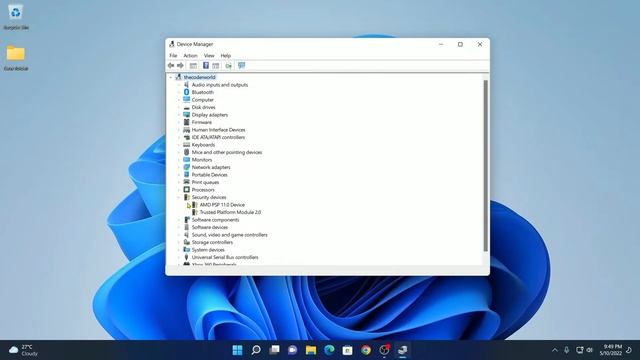The height and width of the screenshot is (360, 640).
Task: Select the 'Monitors' category label
Action: coord(202,160)
